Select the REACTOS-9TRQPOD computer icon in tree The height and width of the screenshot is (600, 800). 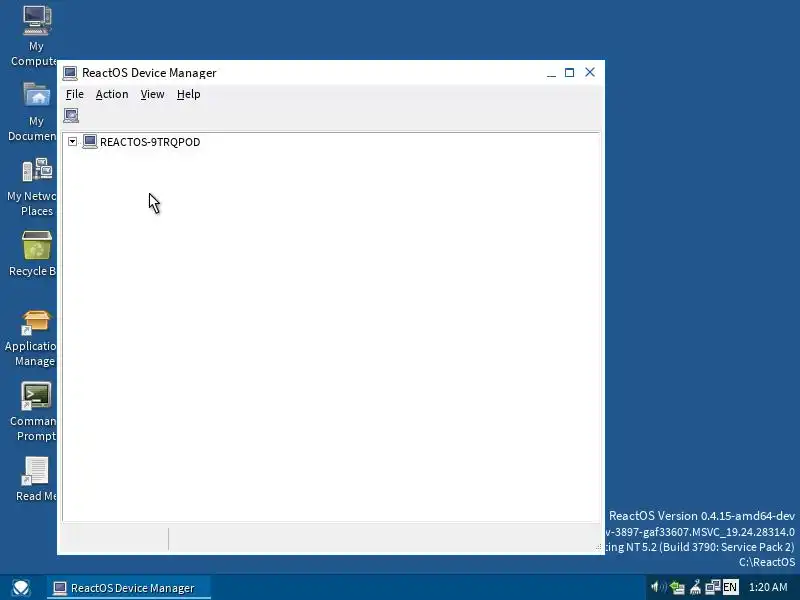tap(90, 141)
